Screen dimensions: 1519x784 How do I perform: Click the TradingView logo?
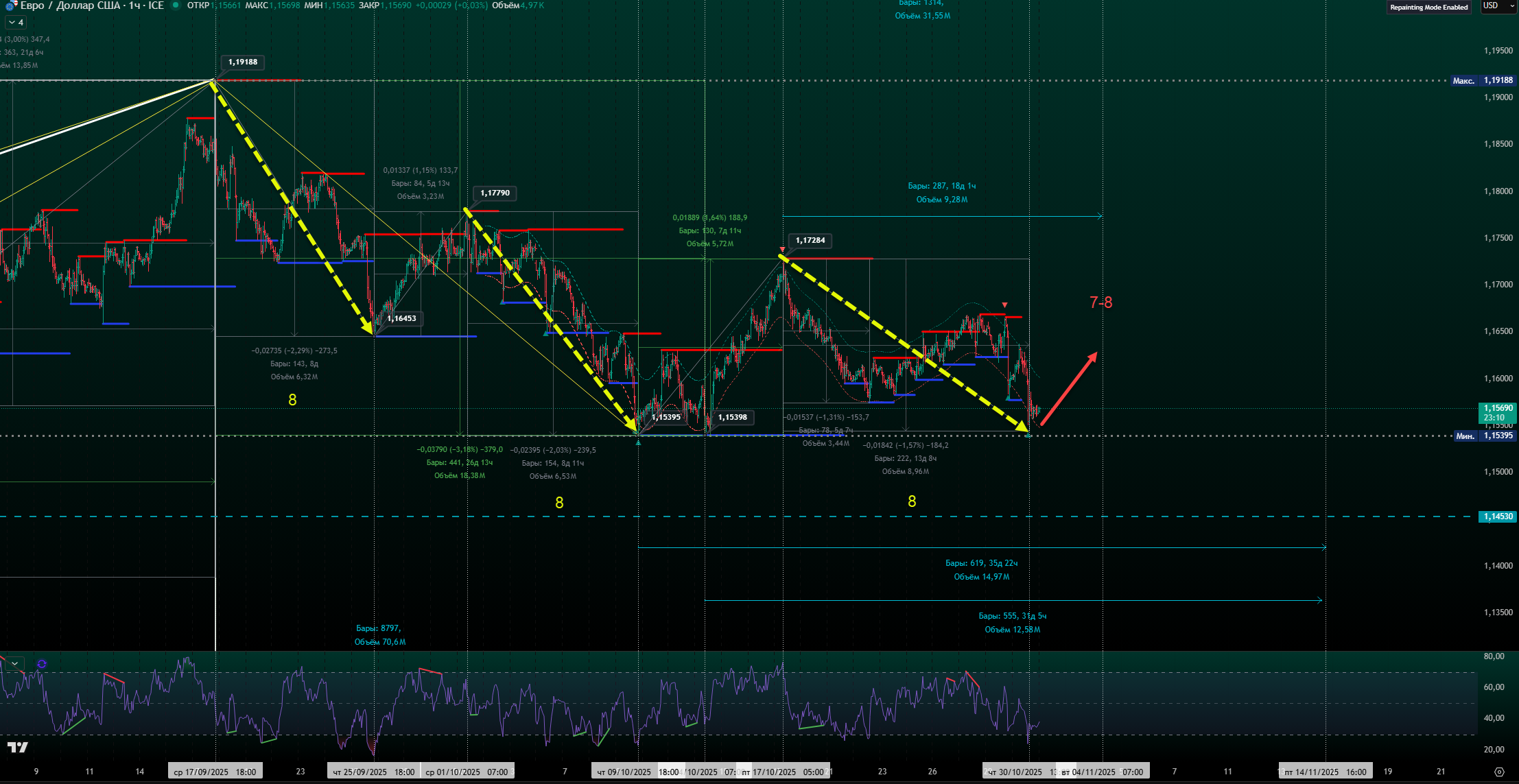[18, 747]
